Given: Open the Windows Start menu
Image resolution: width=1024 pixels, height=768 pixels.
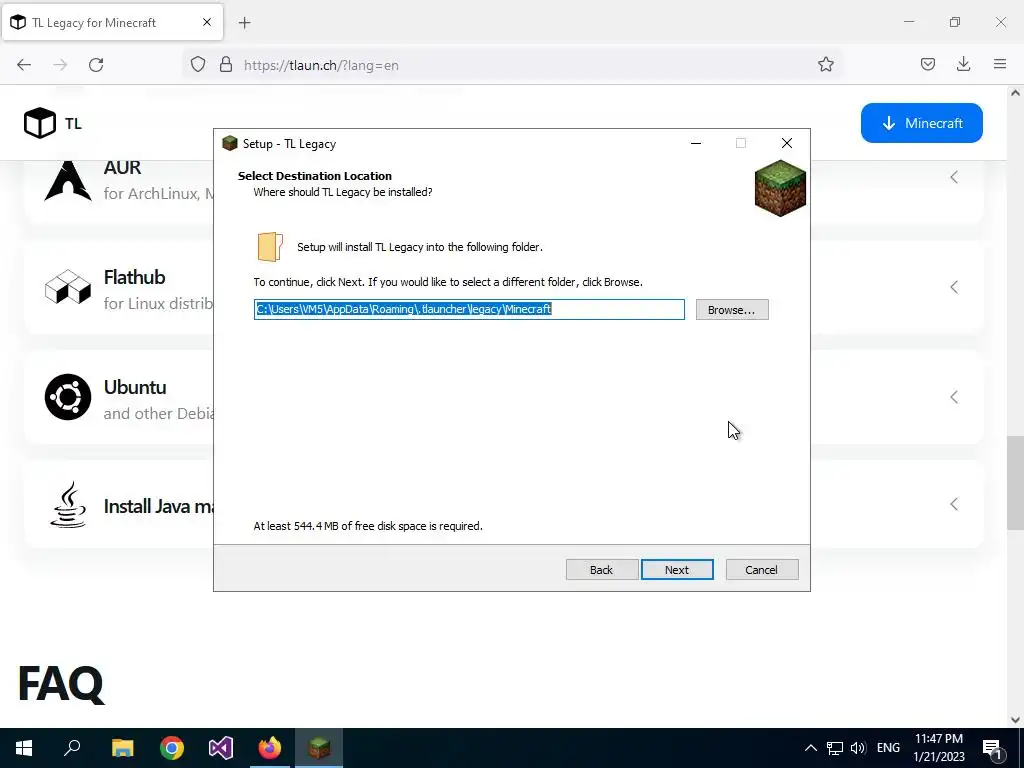Looking at the screenshot, I should point(24,748).
